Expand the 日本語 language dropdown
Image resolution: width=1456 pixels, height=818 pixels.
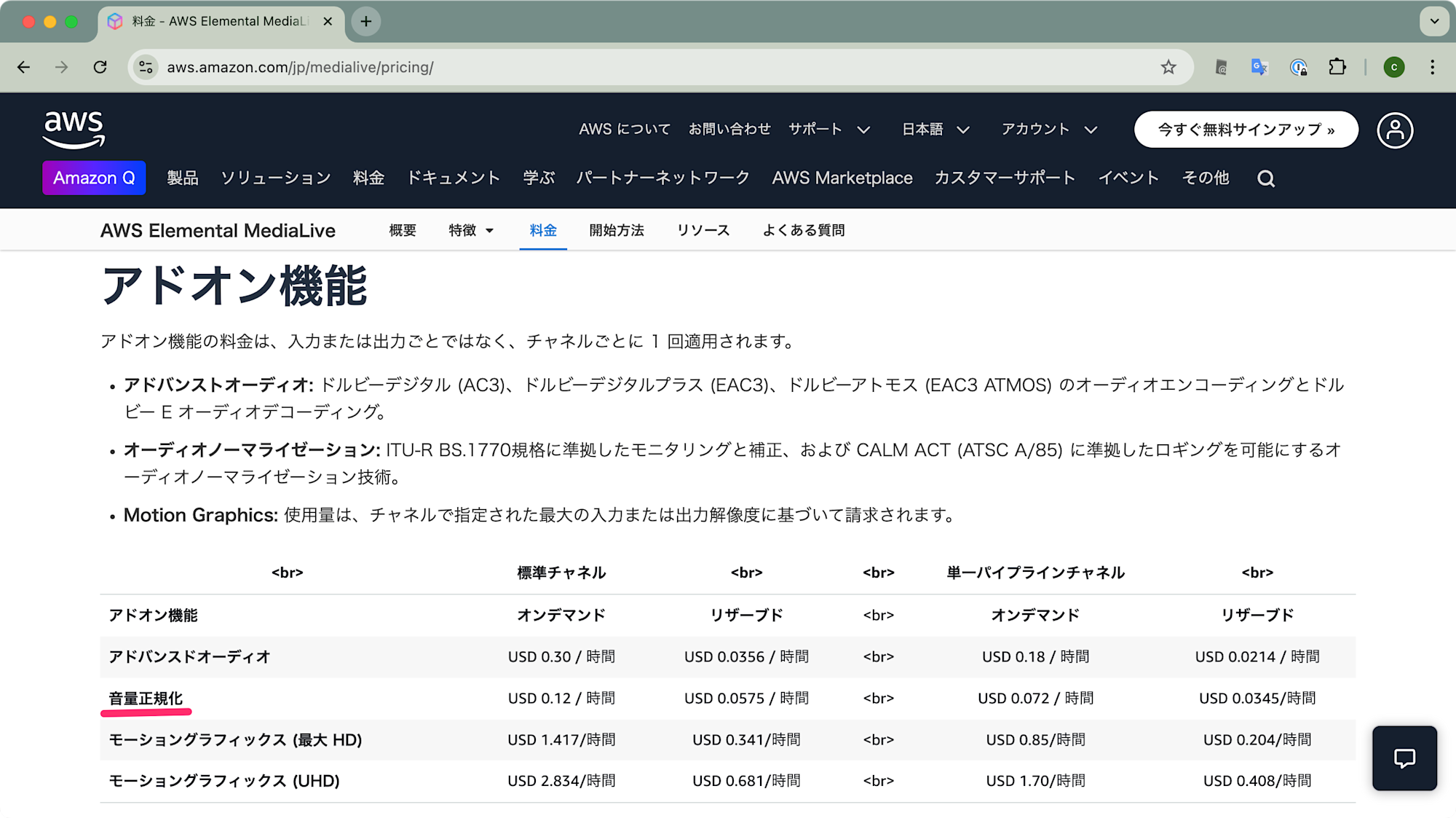click(x=935, y=130)
